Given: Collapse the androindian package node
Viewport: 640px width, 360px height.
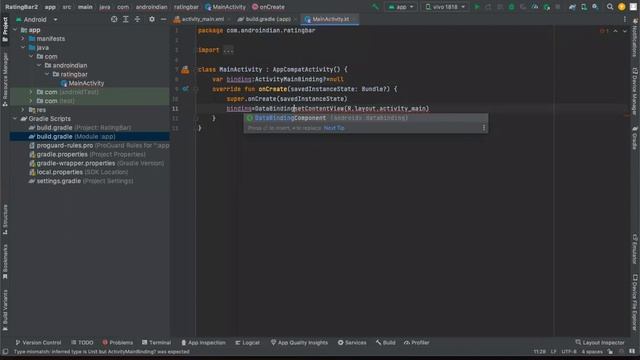Looking at the screenshot, I should tap(39, 65).
